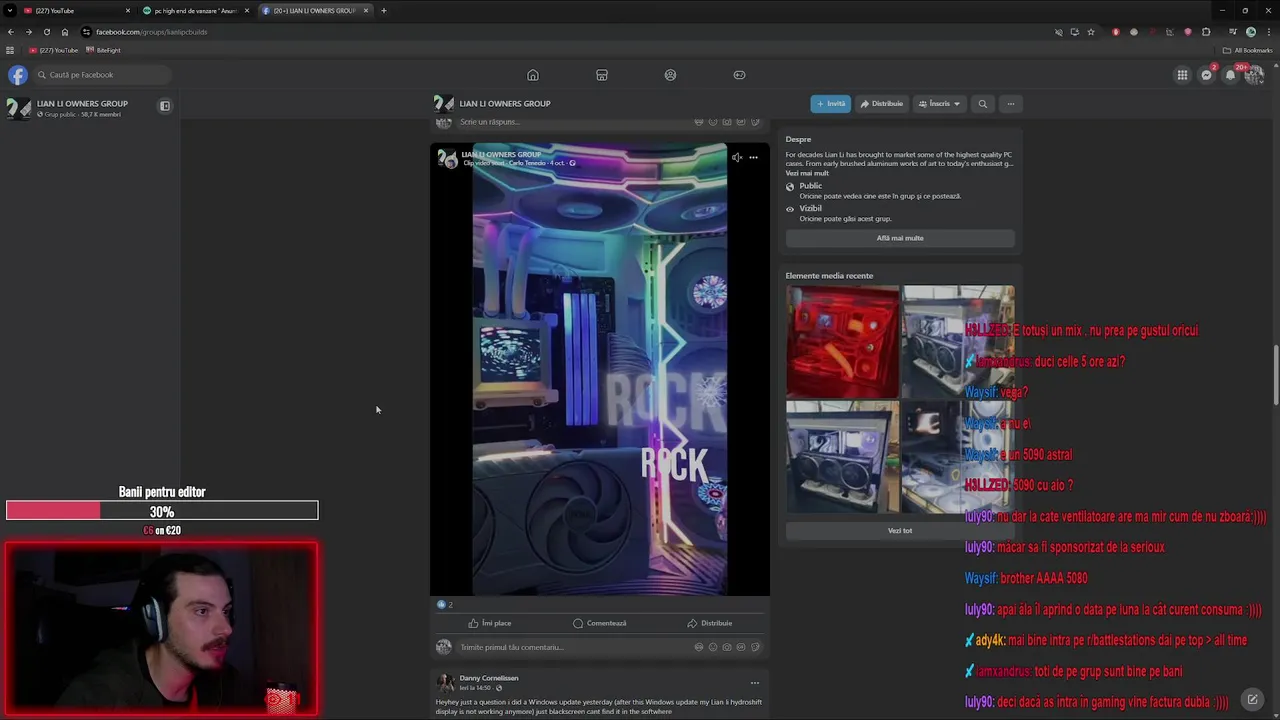Open the browser Extensions puzzle icon

point(1206,32)
